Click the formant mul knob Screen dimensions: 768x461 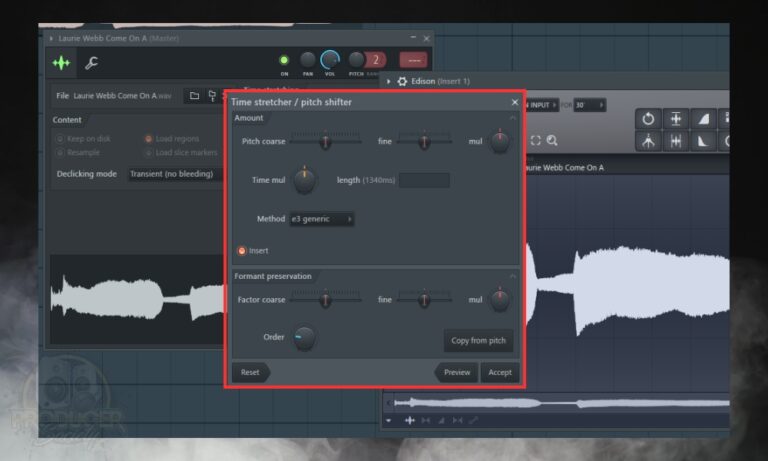click(x=500, y=300)
